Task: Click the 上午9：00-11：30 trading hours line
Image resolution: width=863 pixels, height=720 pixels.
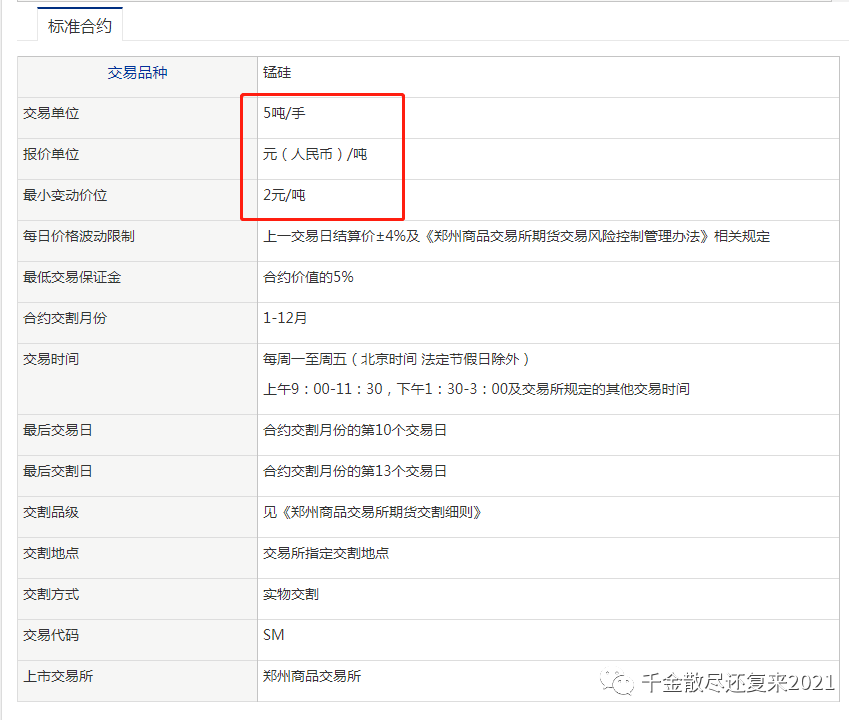Action: (x=476, y=389)
